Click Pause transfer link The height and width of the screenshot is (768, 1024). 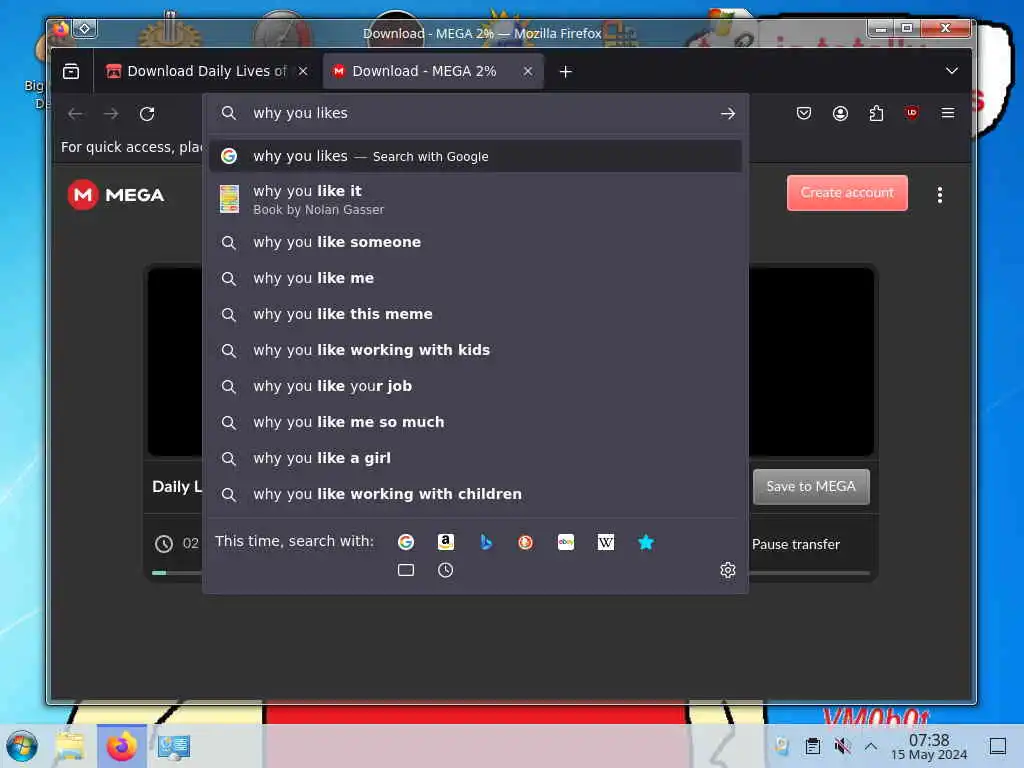pyautogui.click(x=795, y=544)
